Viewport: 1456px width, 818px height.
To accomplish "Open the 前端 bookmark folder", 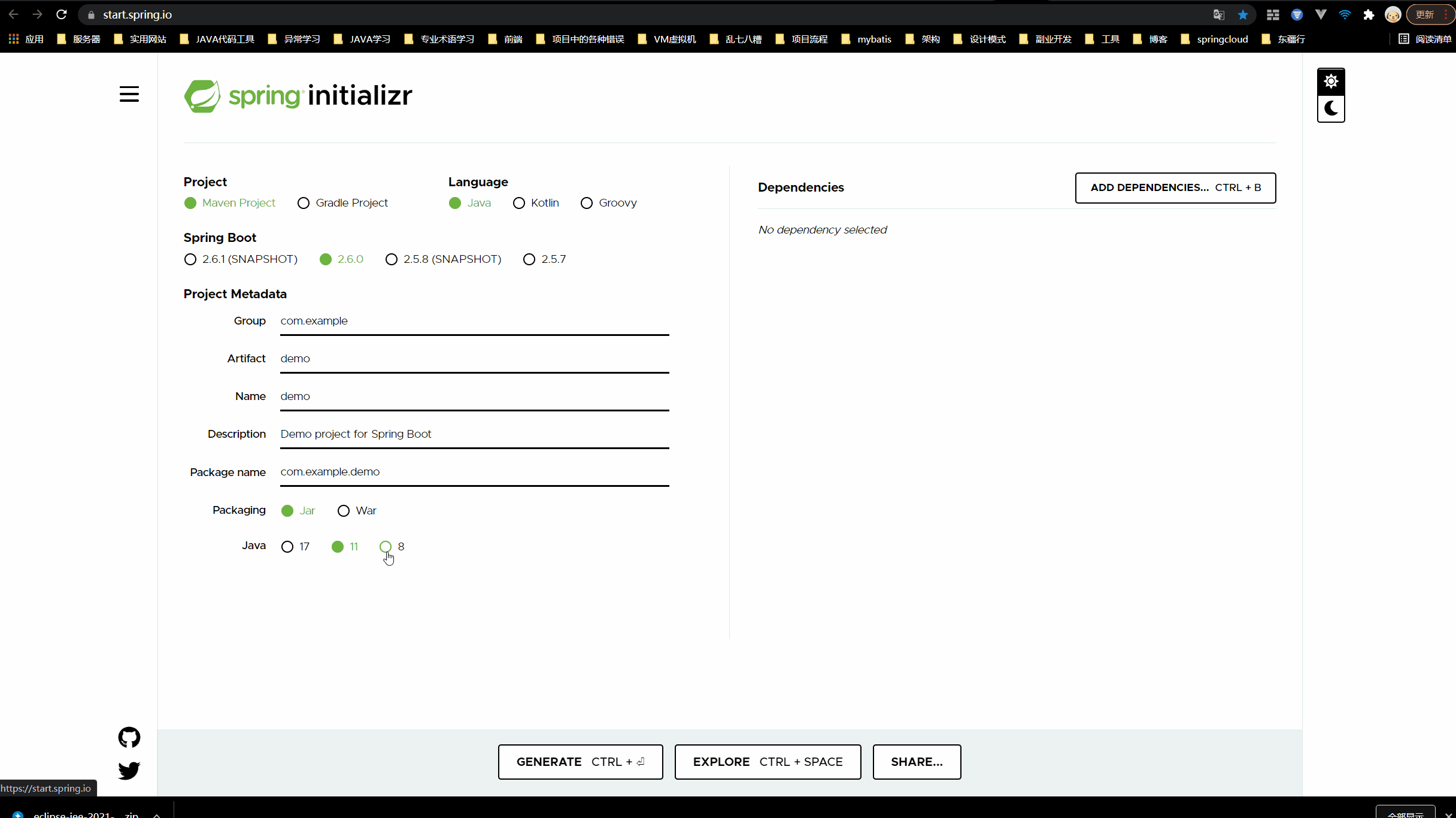I will (505, 39).
